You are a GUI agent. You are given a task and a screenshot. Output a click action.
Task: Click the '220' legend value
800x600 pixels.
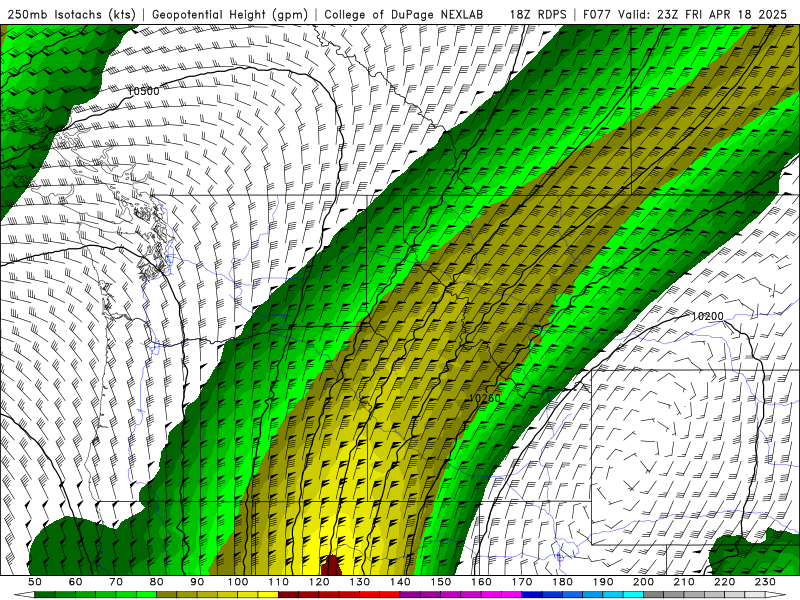724,582
